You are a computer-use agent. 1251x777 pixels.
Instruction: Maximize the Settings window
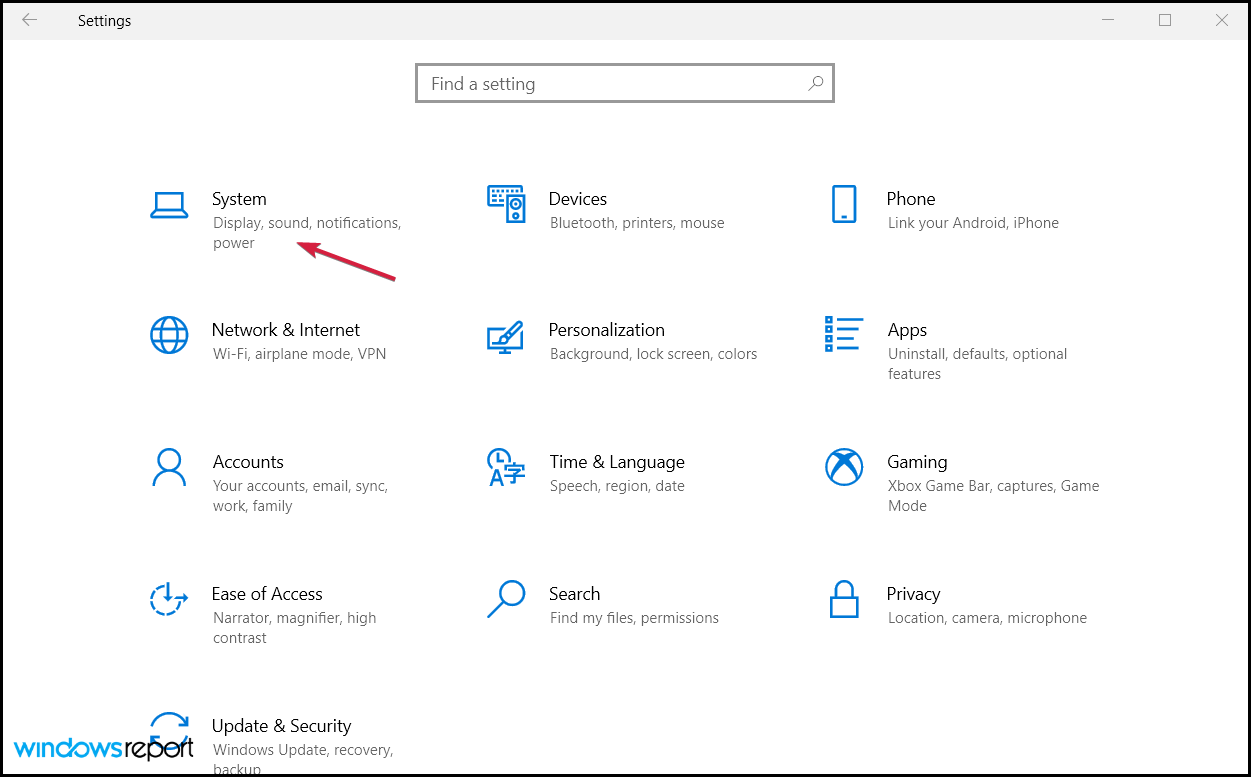[1165, 20]
